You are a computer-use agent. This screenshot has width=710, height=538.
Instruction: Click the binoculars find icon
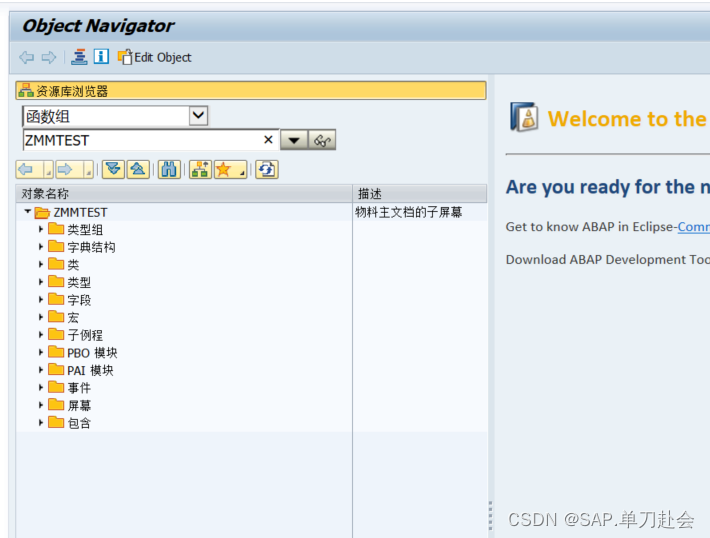tap(169, 170)
